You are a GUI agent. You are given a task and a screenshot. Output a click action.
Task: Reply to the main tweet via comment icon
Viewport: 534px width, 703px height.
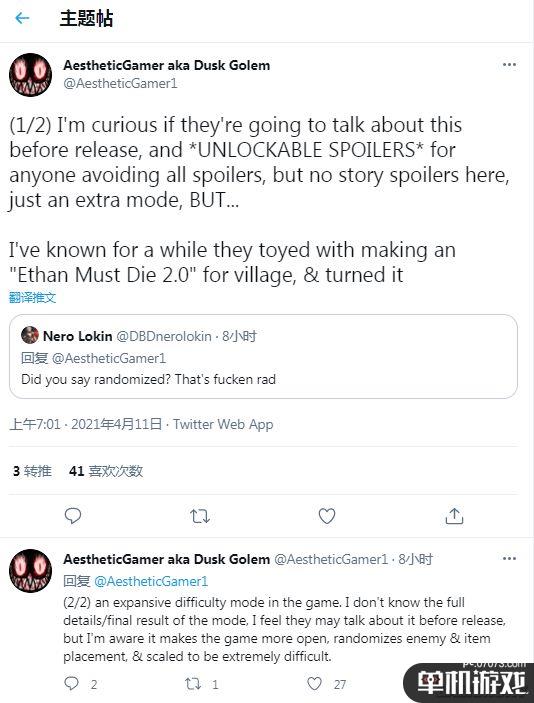coord(73,516)
